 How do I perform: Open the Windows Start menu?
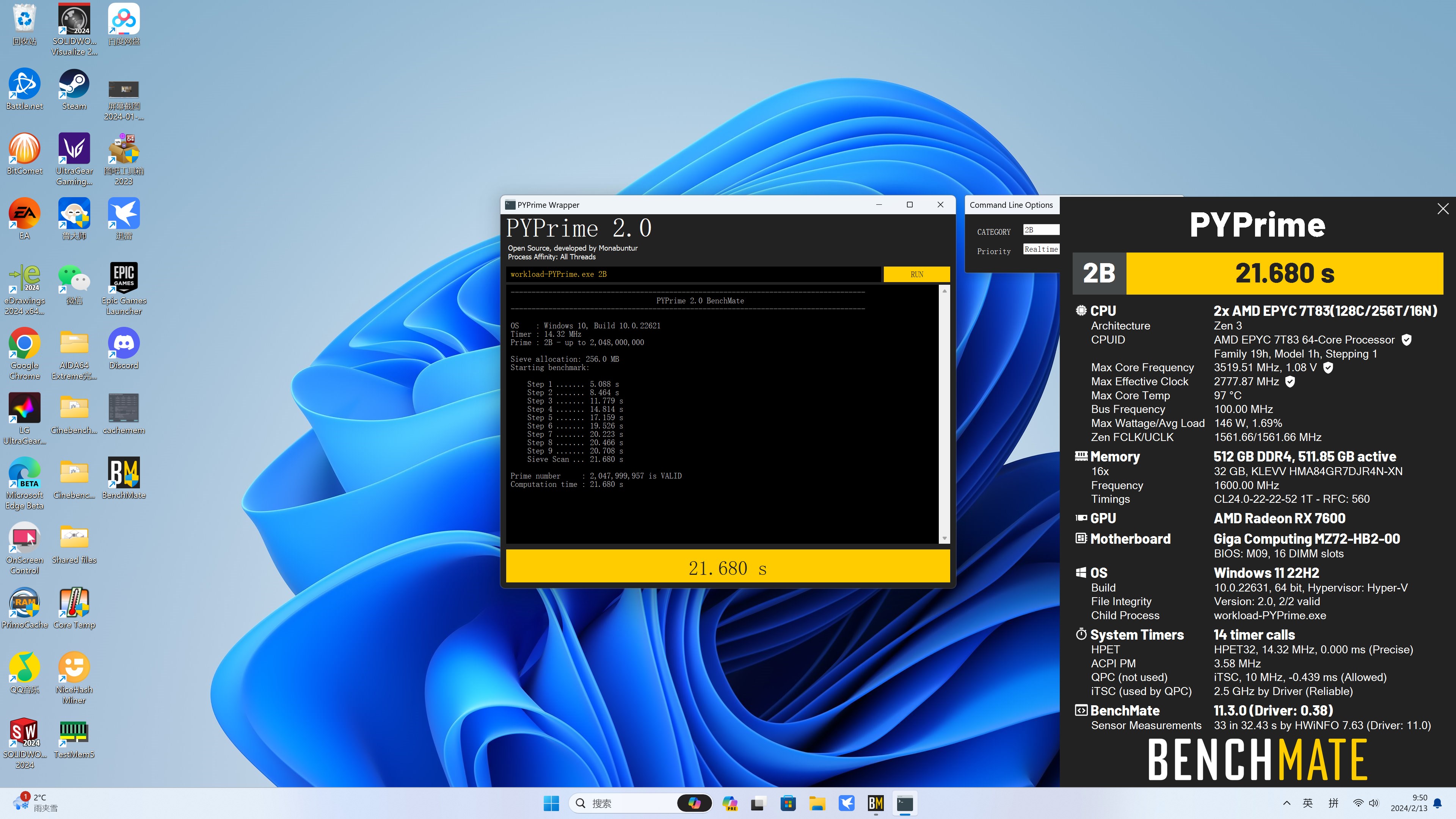coord(551,803)
